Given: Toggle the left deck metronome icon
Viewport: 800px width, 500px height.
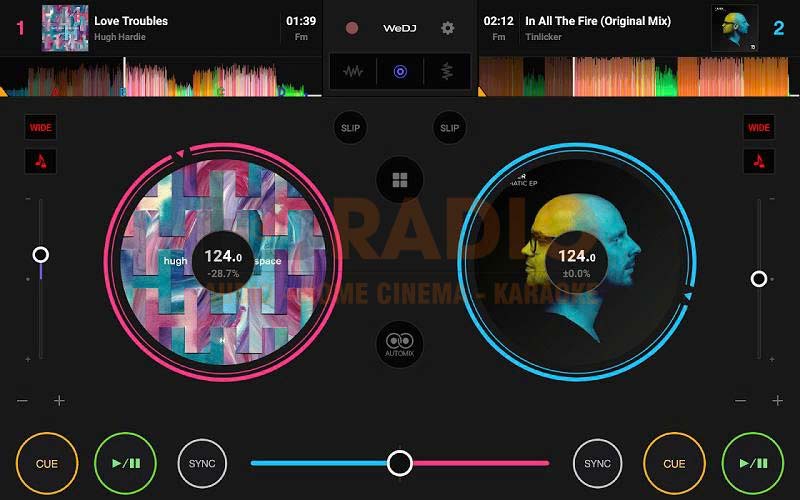Looking at the screenshot, I should (x=41, y=161).
